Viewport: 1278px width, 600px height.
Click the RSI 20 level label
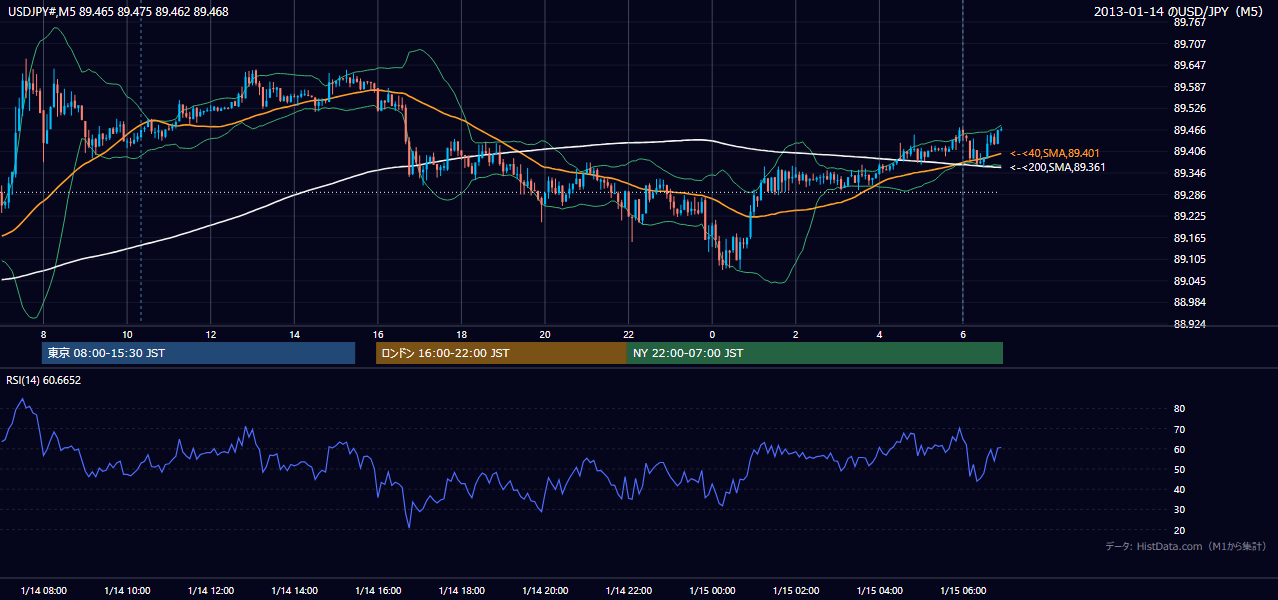coord(1179,530)
